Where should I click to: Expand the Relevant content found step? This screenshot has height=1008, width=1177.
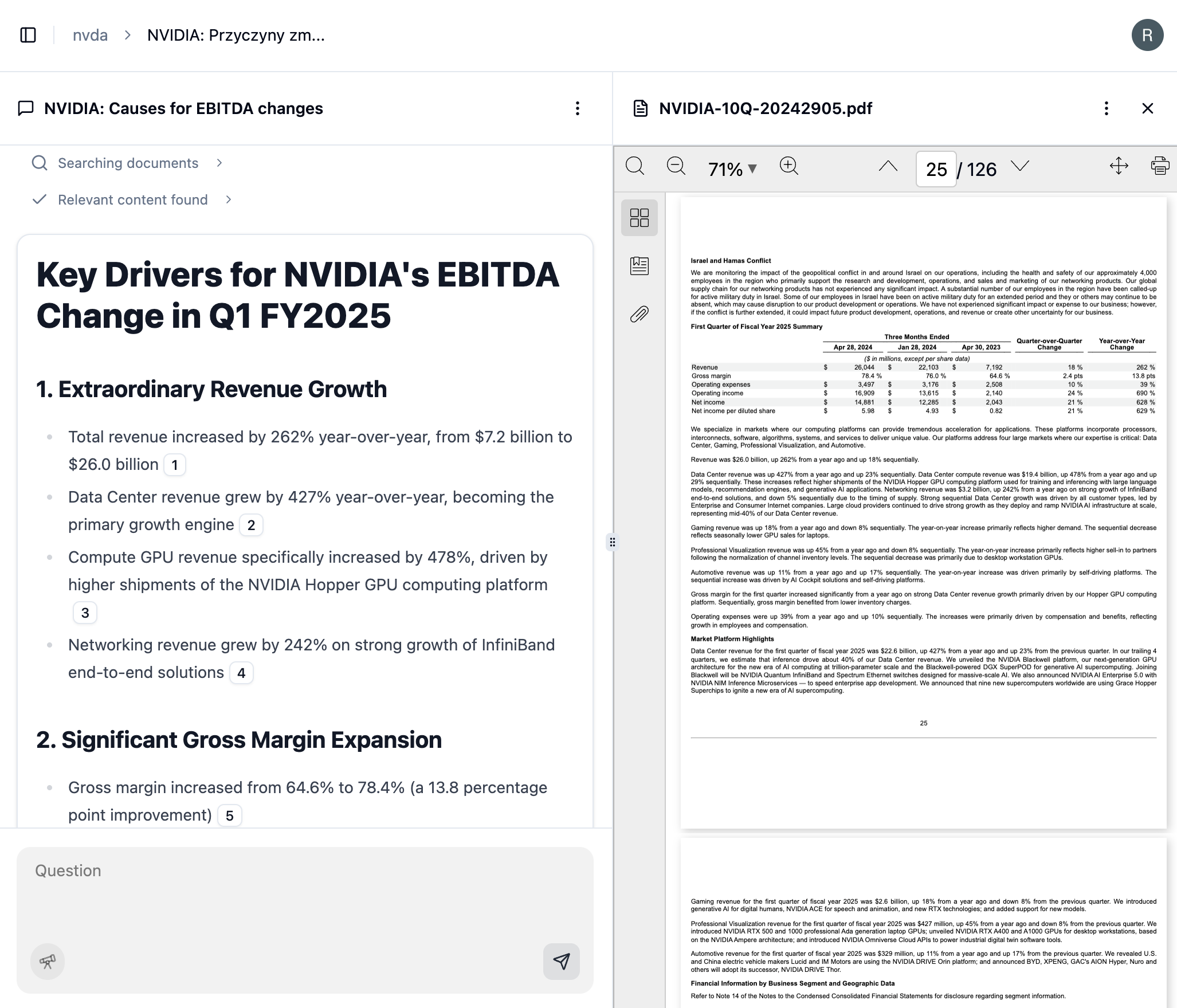click(x=132, y=200)
